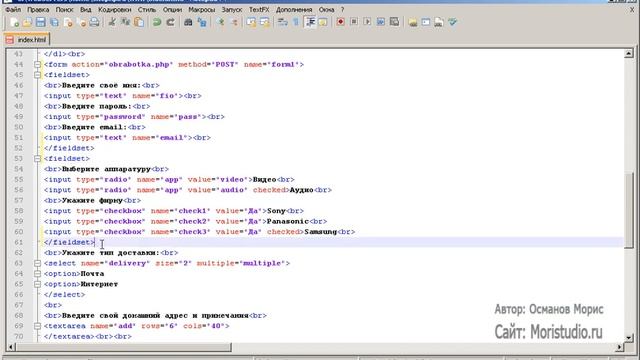Click the vertical scrollbar down arrow
The width and height of the screenshot is (640, 360).
pyautogui.click(x=629, y=338)
